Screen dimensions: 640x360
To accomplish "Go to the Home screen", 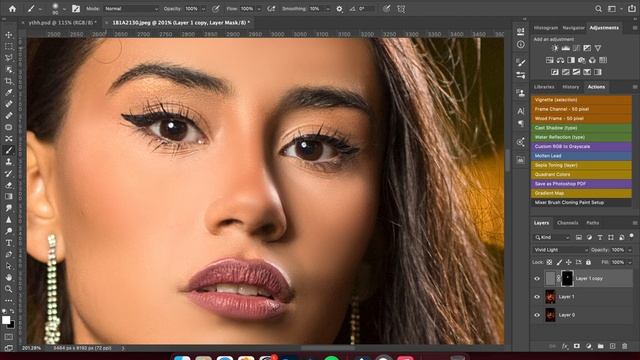I will 12,8.
